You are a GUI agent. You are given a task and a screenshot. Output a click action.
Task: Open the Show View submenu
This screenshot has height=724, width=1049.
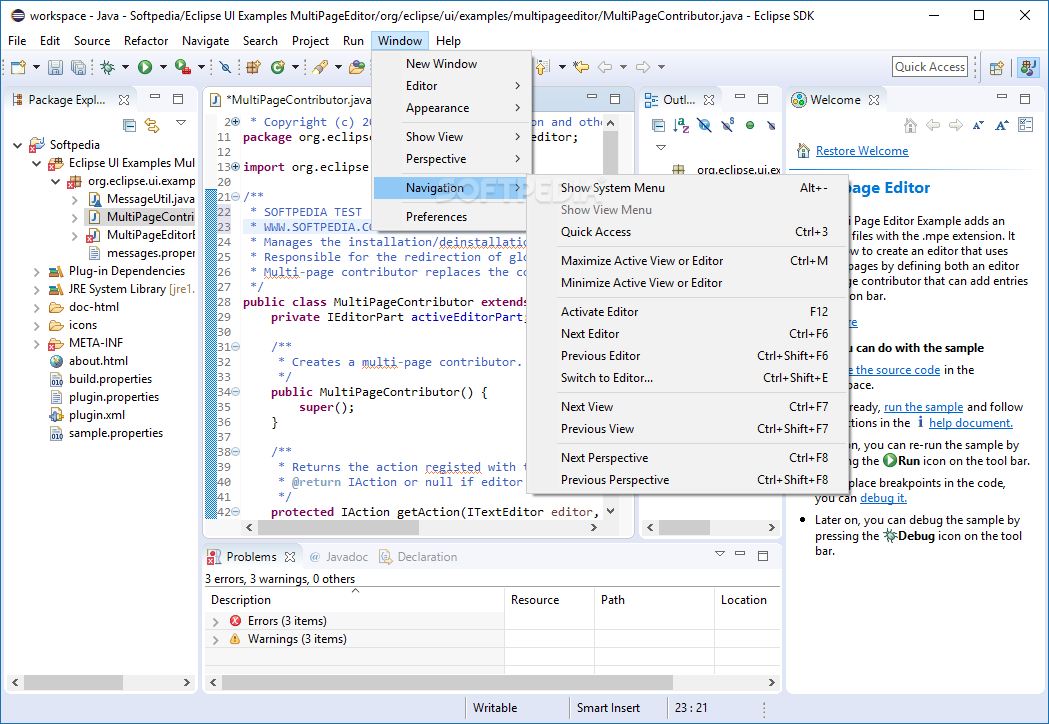[452, 137]
